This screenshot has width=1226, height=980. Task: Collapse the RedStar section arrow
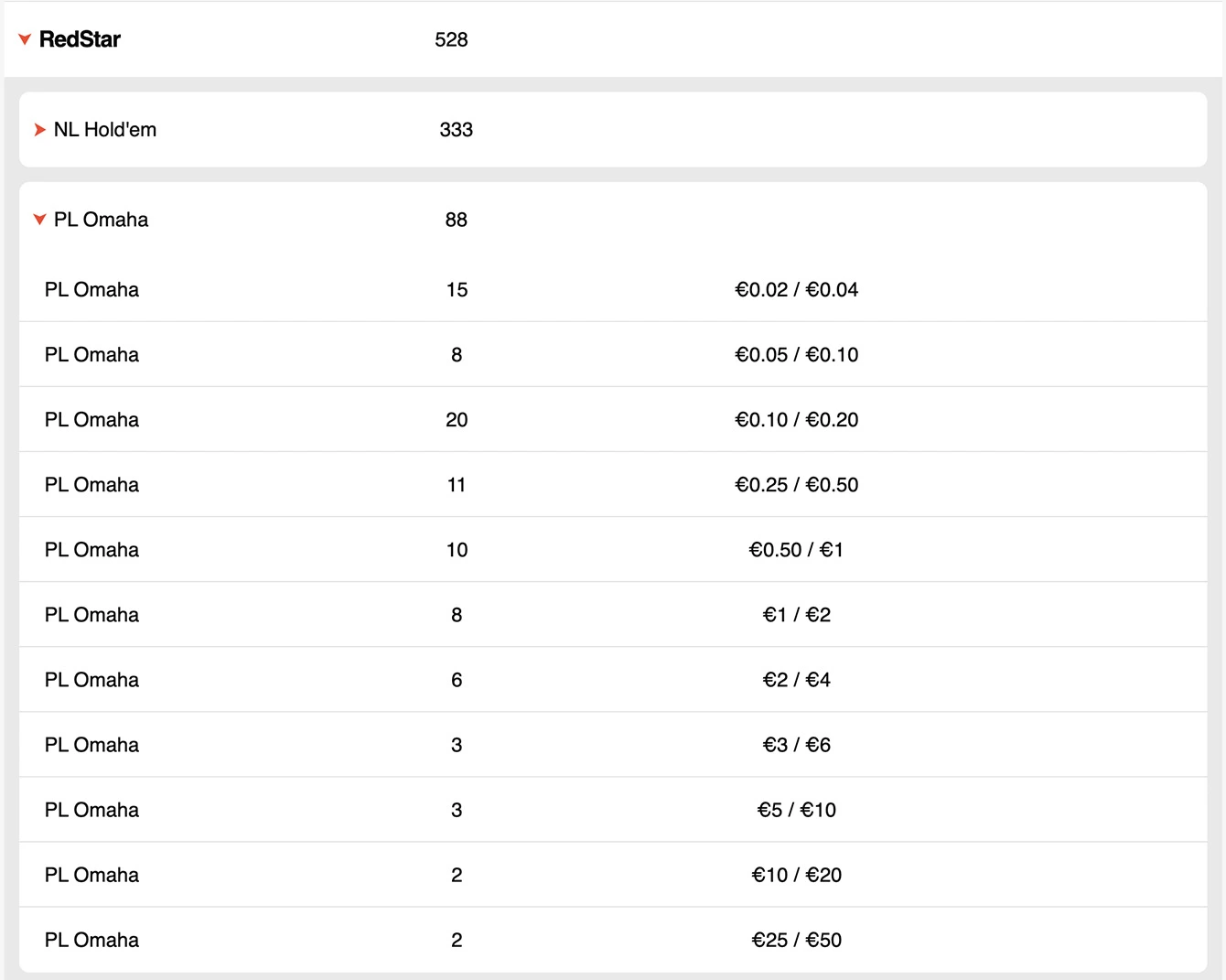coord(25,39)
